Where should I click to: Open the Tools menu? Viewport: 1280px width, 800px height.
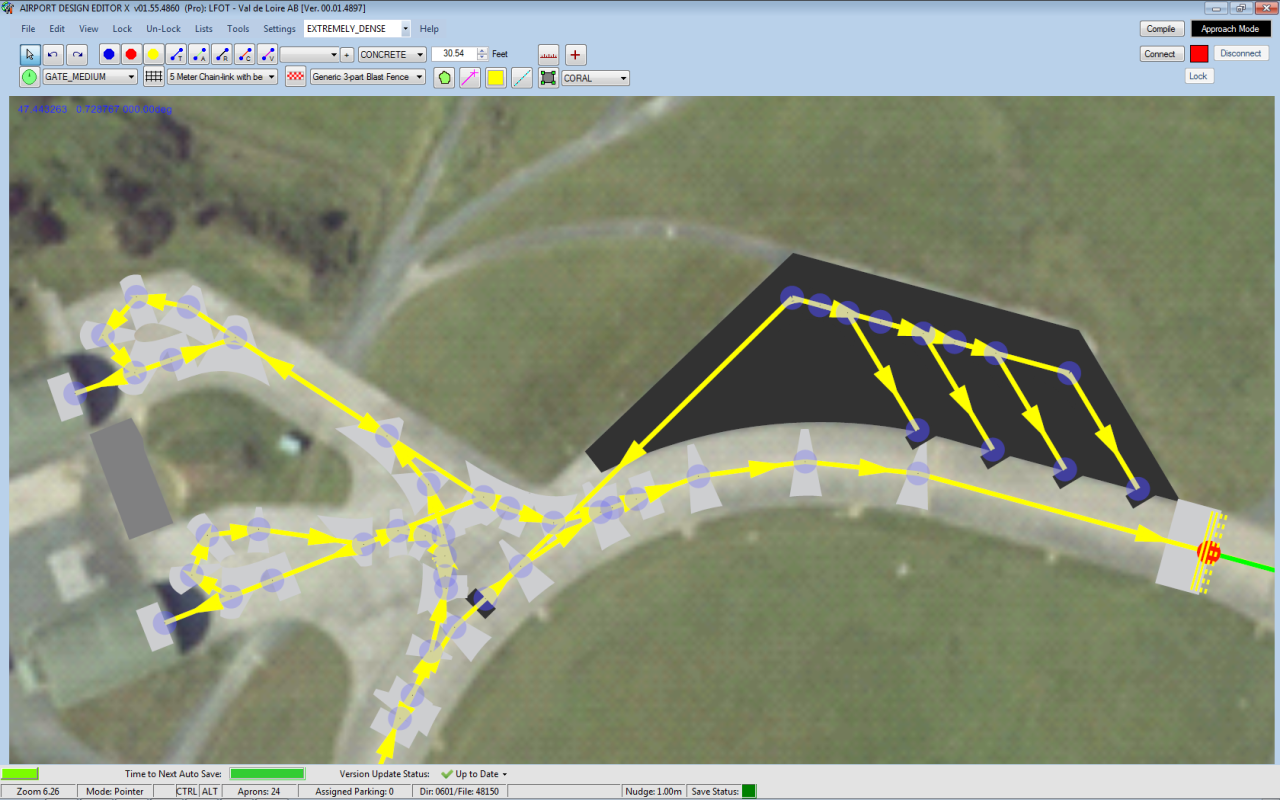[238, 29]
